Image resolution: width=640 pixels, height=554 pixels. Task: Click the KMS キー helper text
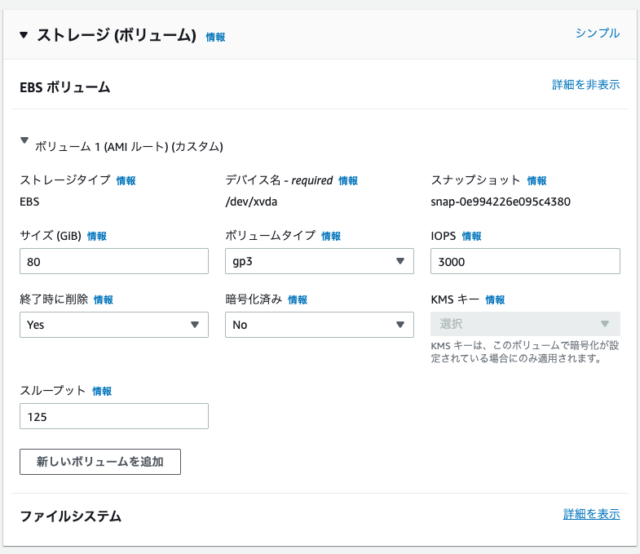tap(525, 352)
